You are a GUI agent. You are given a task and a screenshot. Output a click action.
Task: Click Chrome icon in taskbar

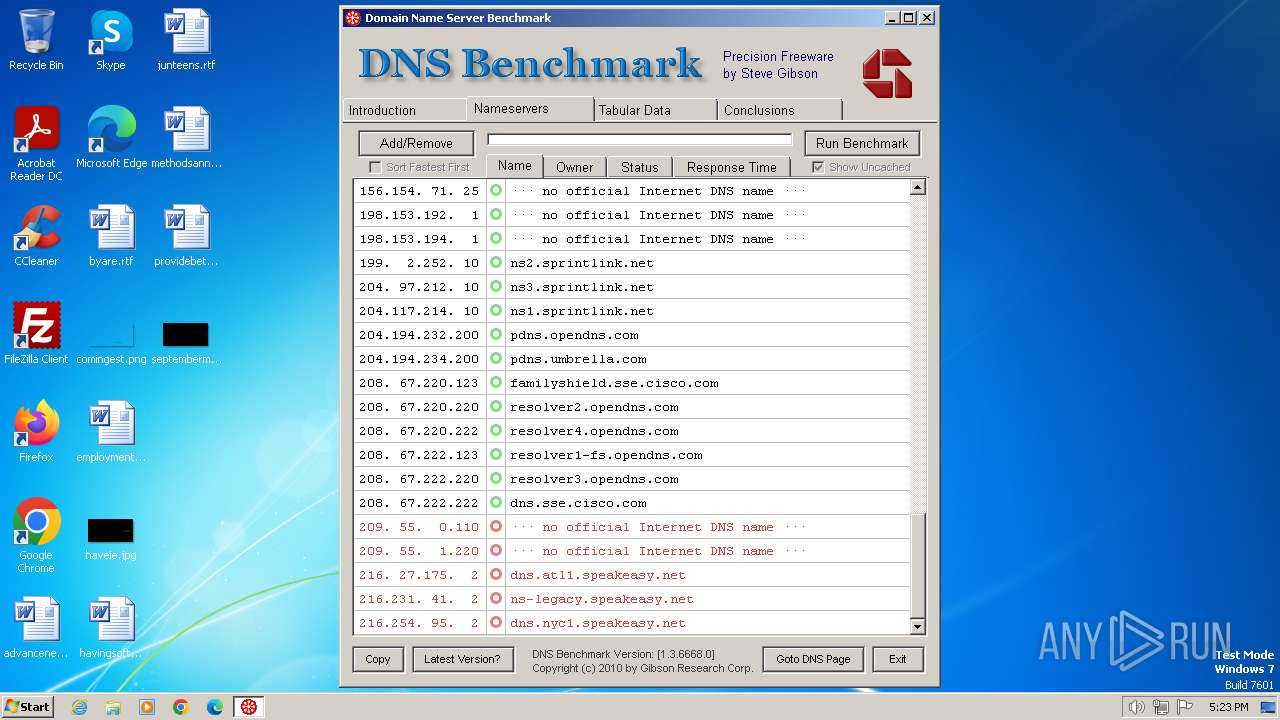[180, 707]
